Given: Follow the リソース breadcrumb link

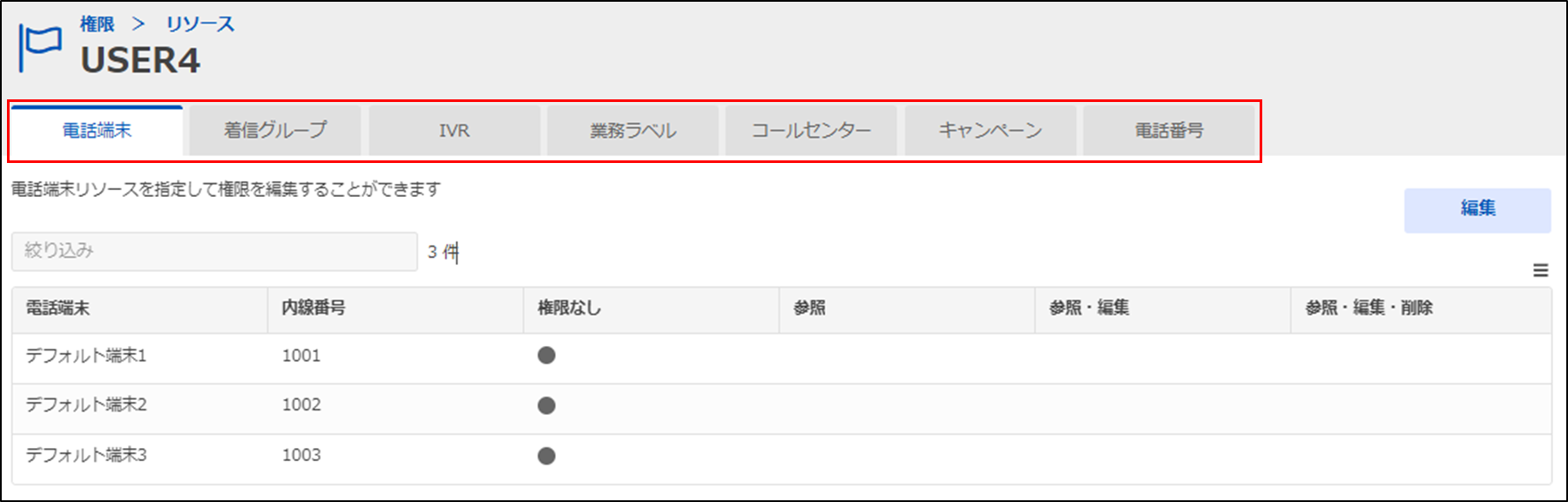Looking at the screenshot, I should click(200, 24).
